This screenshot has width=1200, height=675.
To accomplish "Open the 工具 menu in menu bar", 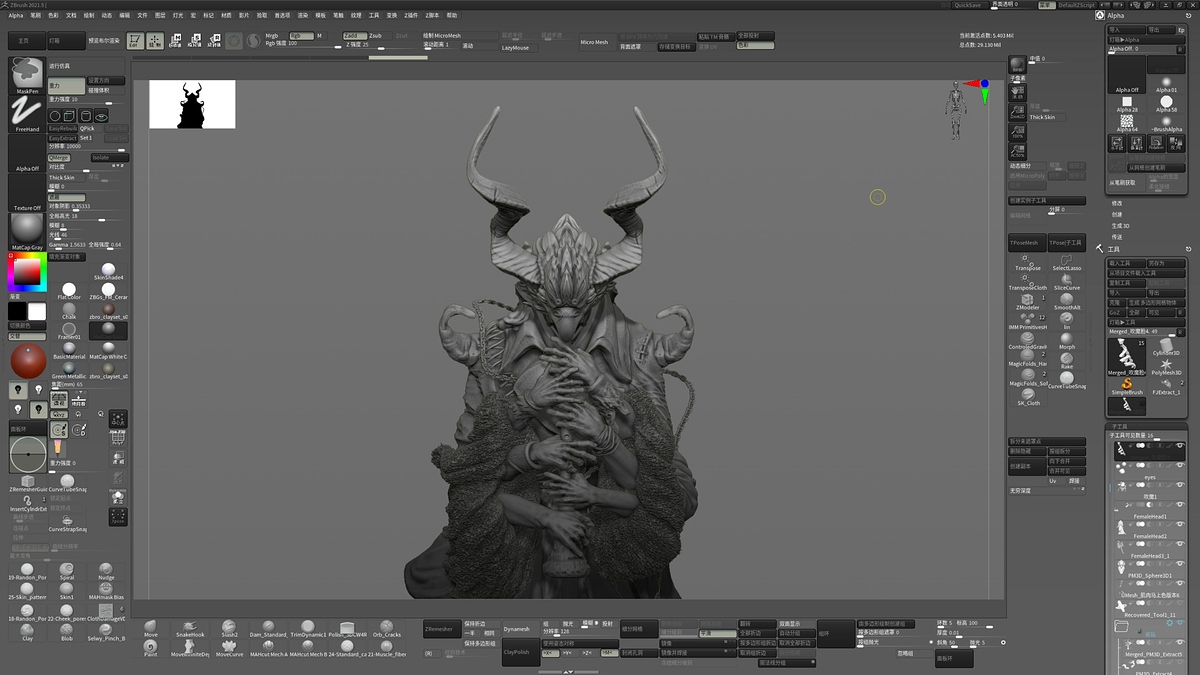I will click(374, 16).
